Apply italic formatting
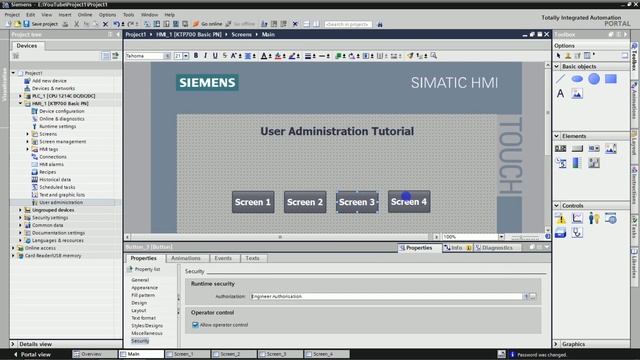 [x=205, y=56]
